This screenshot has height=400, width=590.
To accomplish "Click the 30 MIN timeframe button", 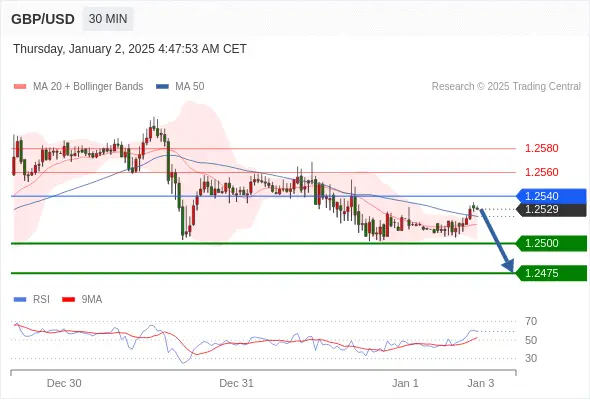I will tap(108, 19).
